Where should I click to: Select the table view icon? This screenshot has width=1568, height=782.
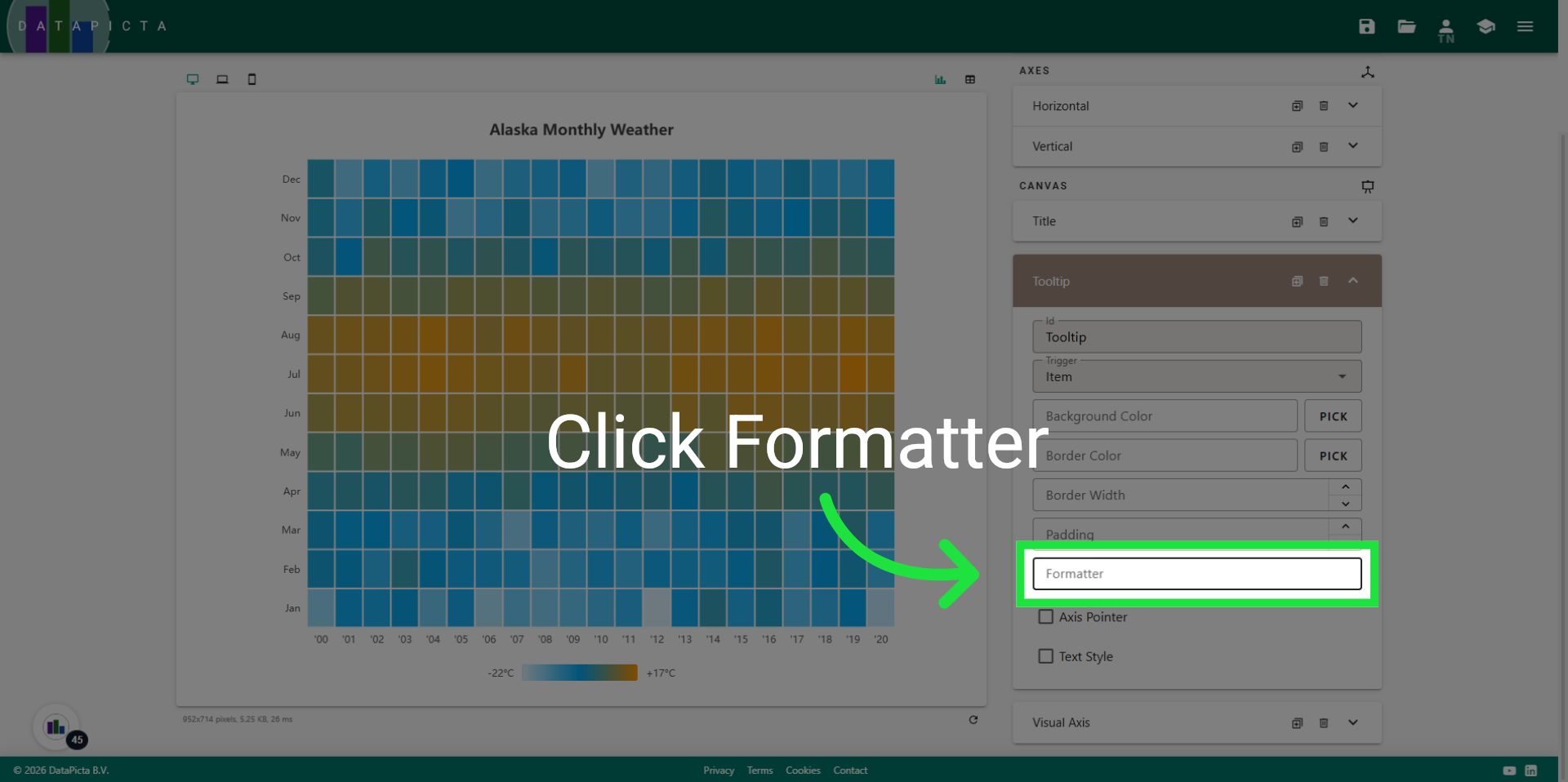(970, 79)
